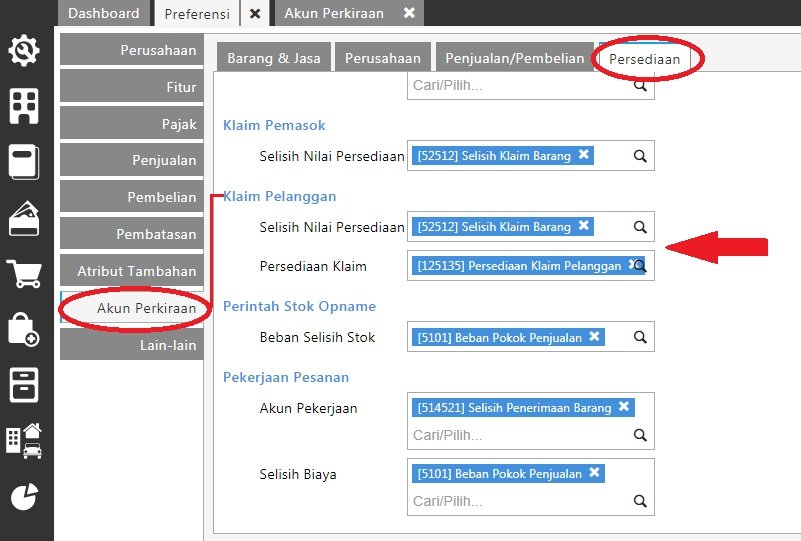Image resolution: width=801 pixels, height=541 pixels.
Task: Open search for Beban Selisih Stok field
Action: 640,338
